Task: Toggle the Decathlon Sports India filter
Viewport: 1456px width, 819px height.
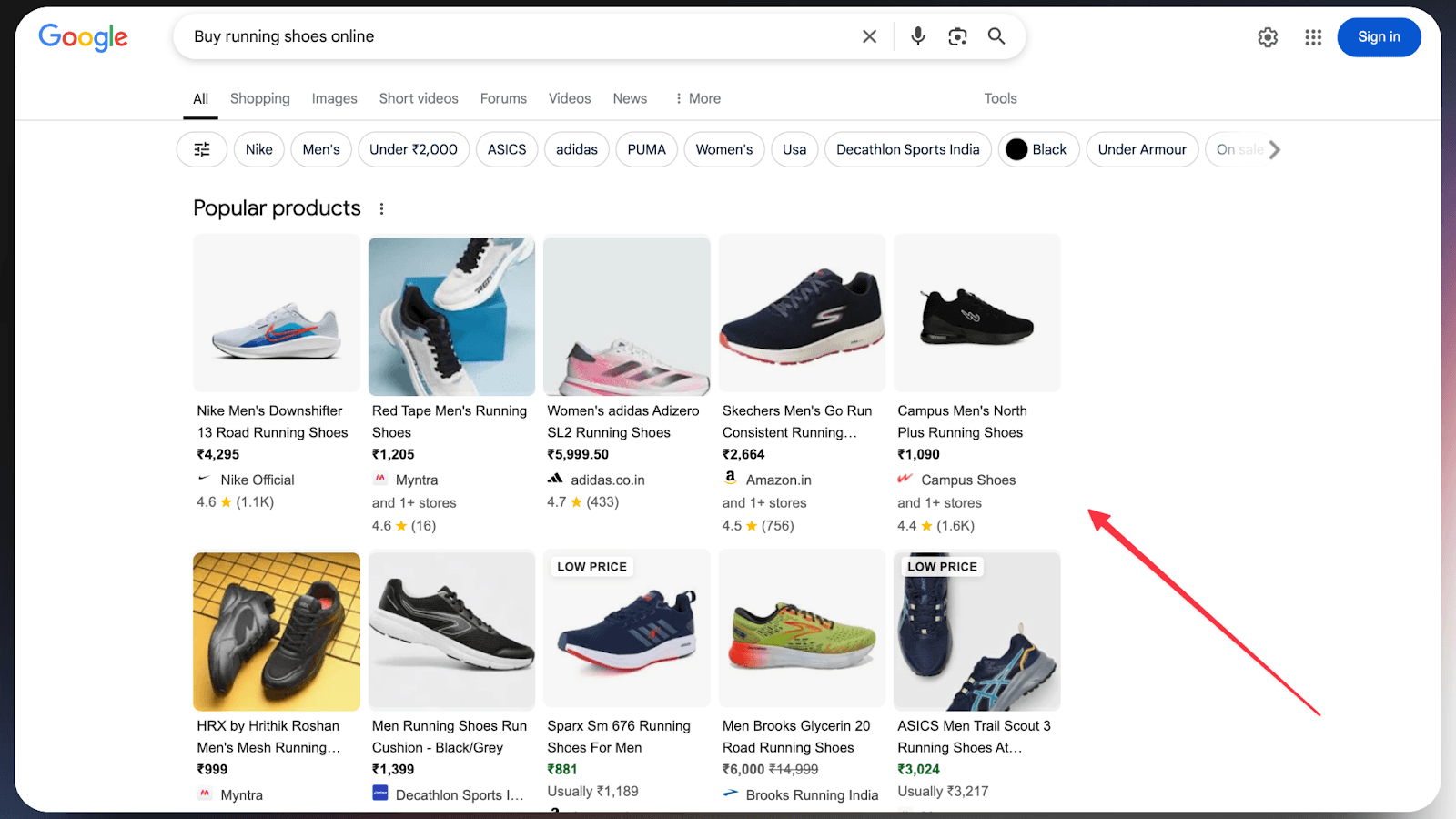Action: tap(908, 149)
